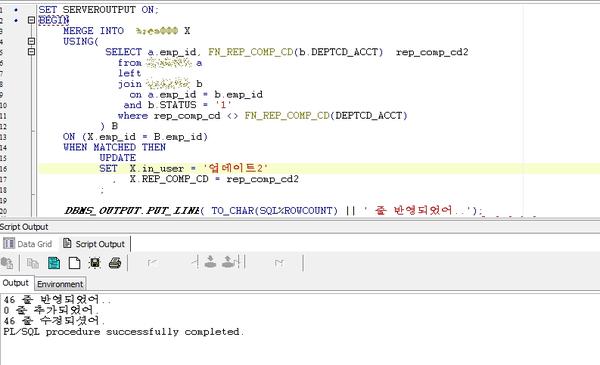600x365 pixels.
Task: Collapse the USING( block fold marker
Action: click(31, 41)
